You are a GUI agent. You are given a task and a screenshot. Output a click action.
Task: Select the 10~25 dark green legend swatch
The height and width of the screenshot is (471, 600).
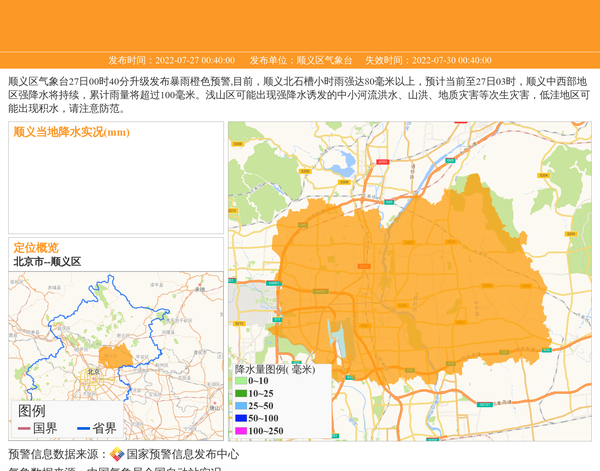241,394
